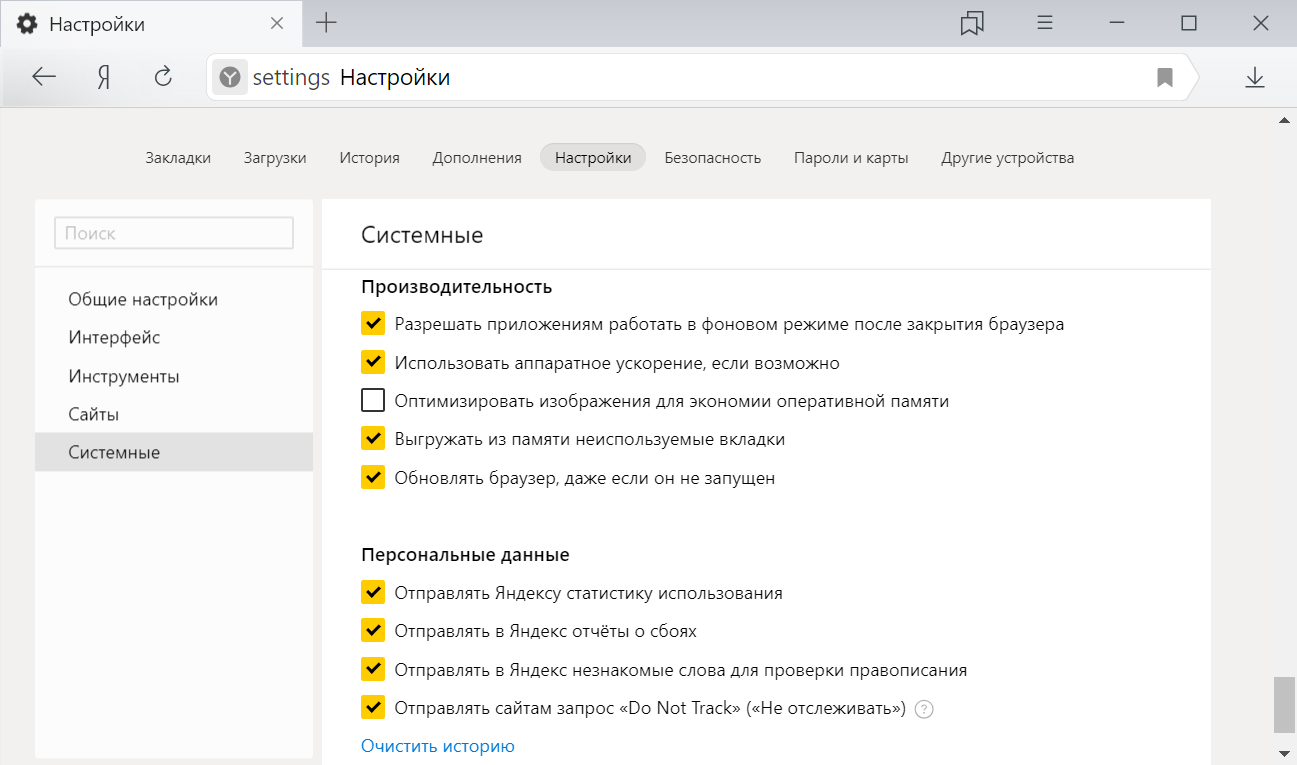Click the scrollbar up arrow
Screen dimensions: 1297x765
click(x=1283, y=121)
